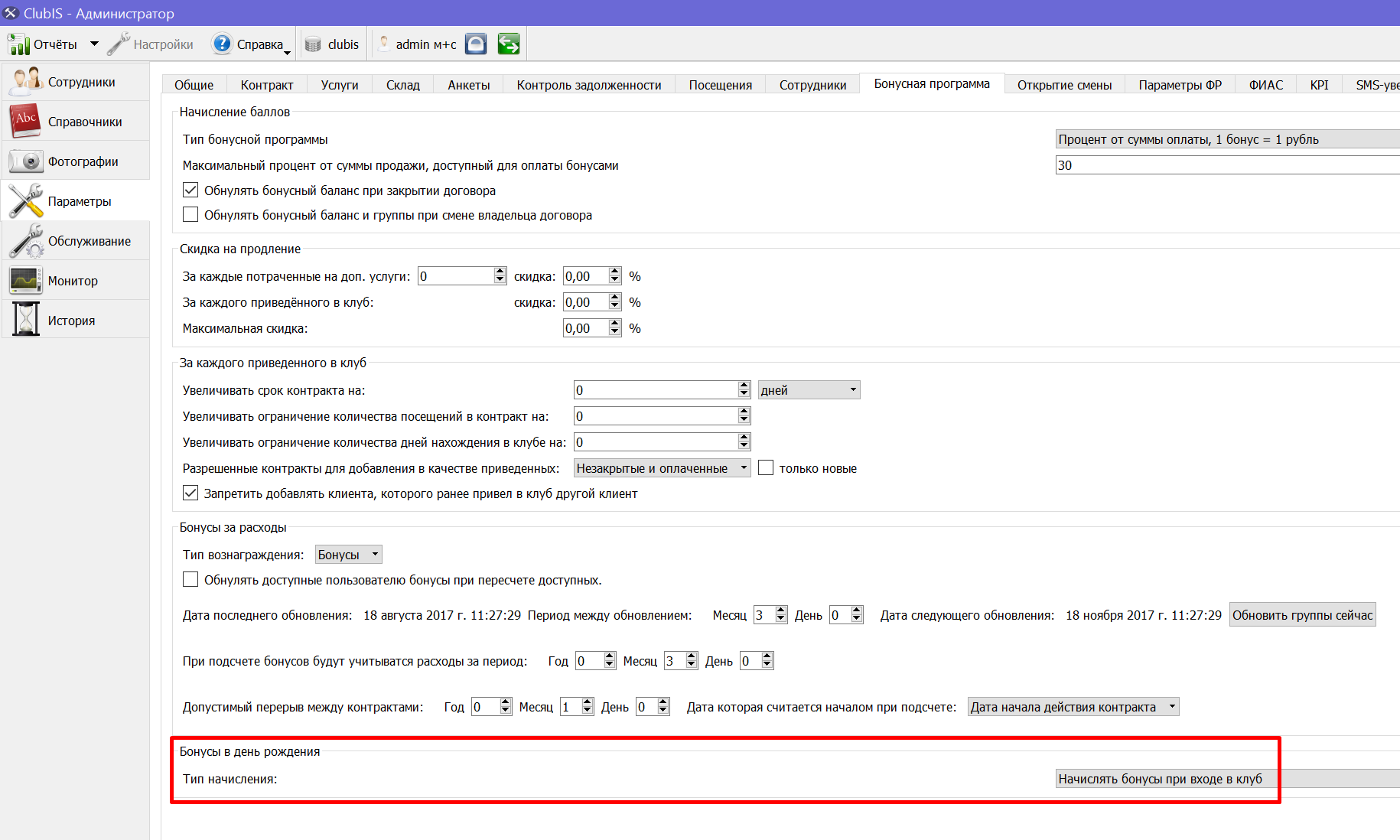Screen dimensions: 1400x840
Task: Open the дней unit dropdown
Action: [x=809, y=390]
